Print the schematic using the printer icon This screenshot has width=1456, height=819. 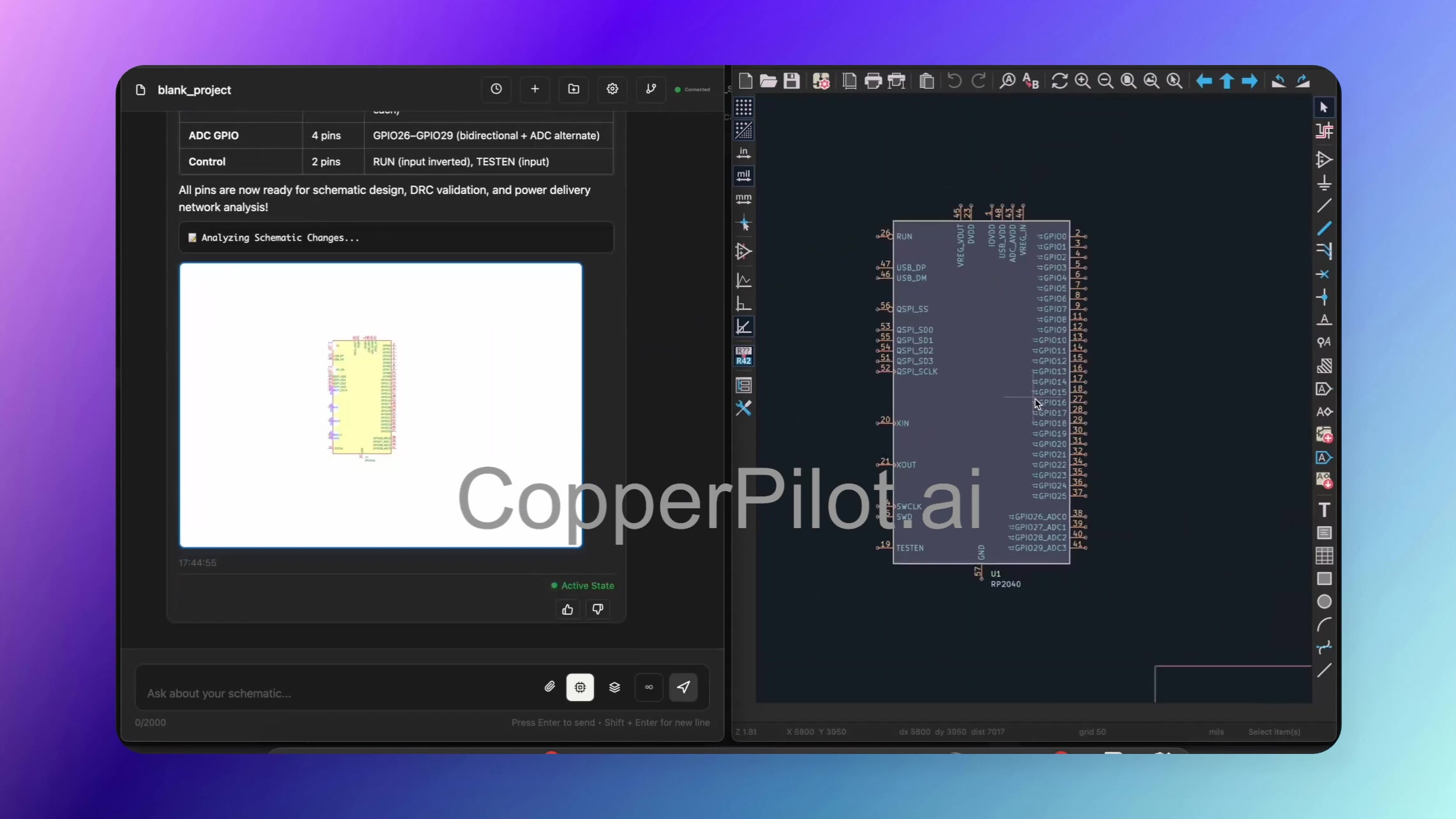(x=873, y=81)
